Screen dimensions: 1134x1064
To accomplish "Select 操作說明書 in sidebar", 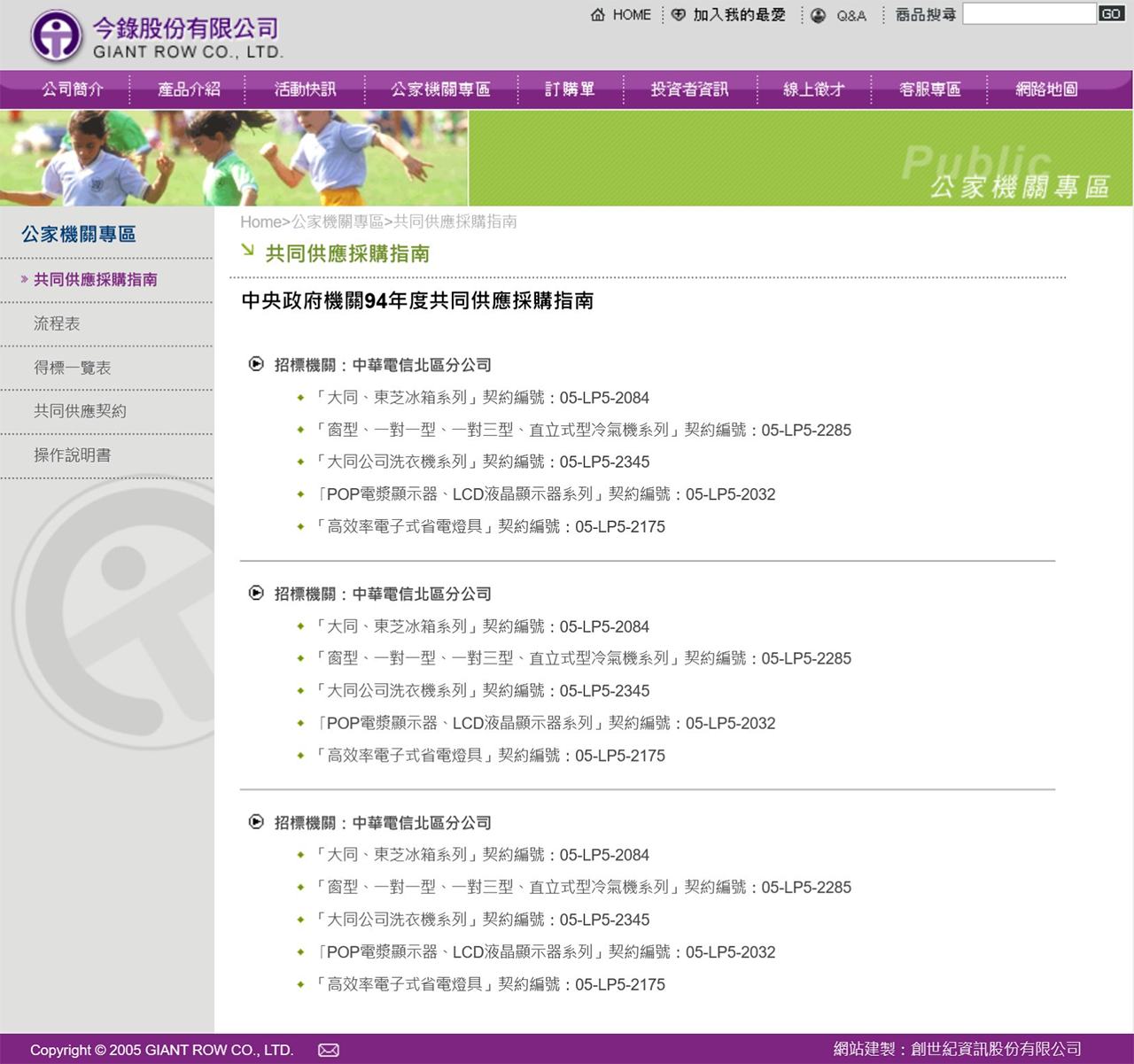I will (73, 455).
